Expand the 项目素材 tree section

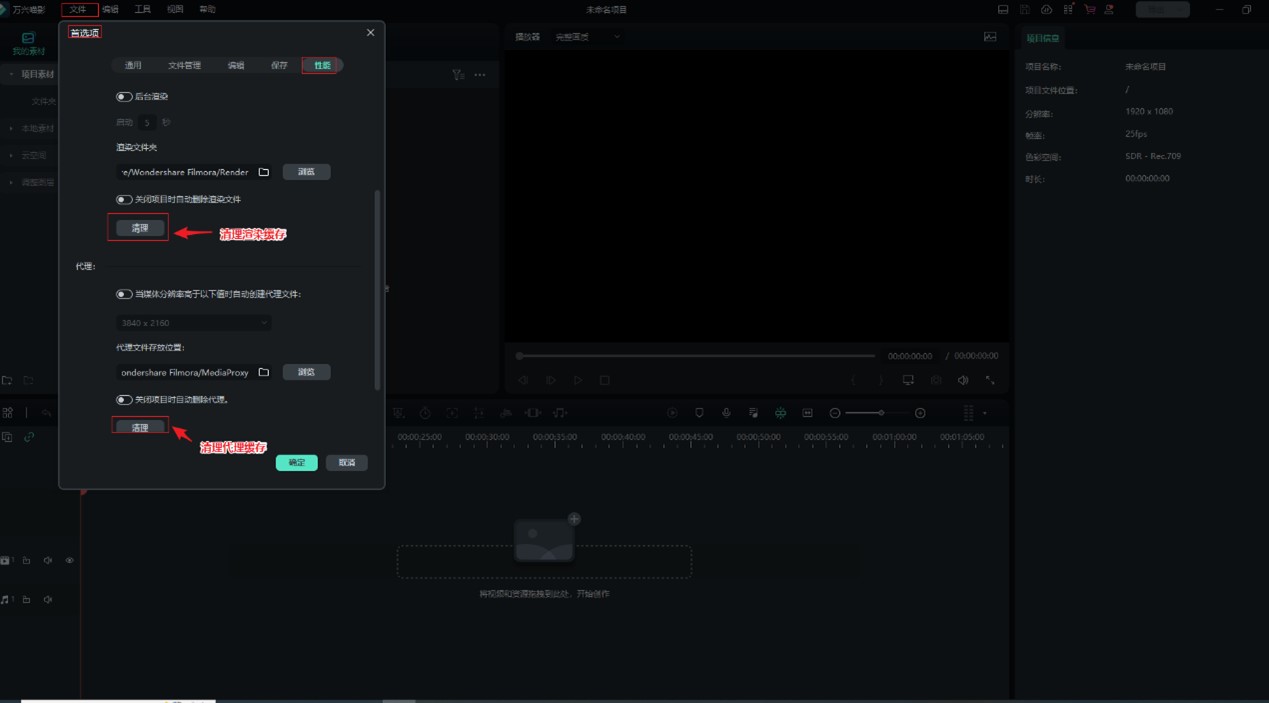tap(9, 74)
